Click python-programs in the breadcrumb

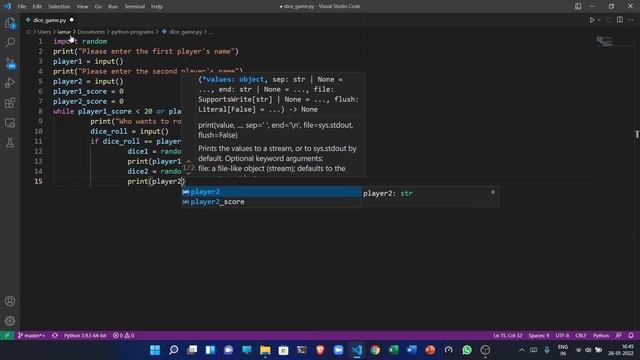click(x=132, y=32)
